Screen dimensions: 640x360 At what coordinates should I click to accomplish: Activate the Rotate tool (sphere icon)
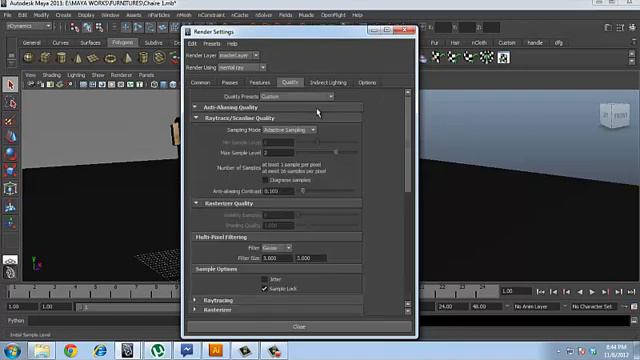pyautogui.click(x=10, y=154)
